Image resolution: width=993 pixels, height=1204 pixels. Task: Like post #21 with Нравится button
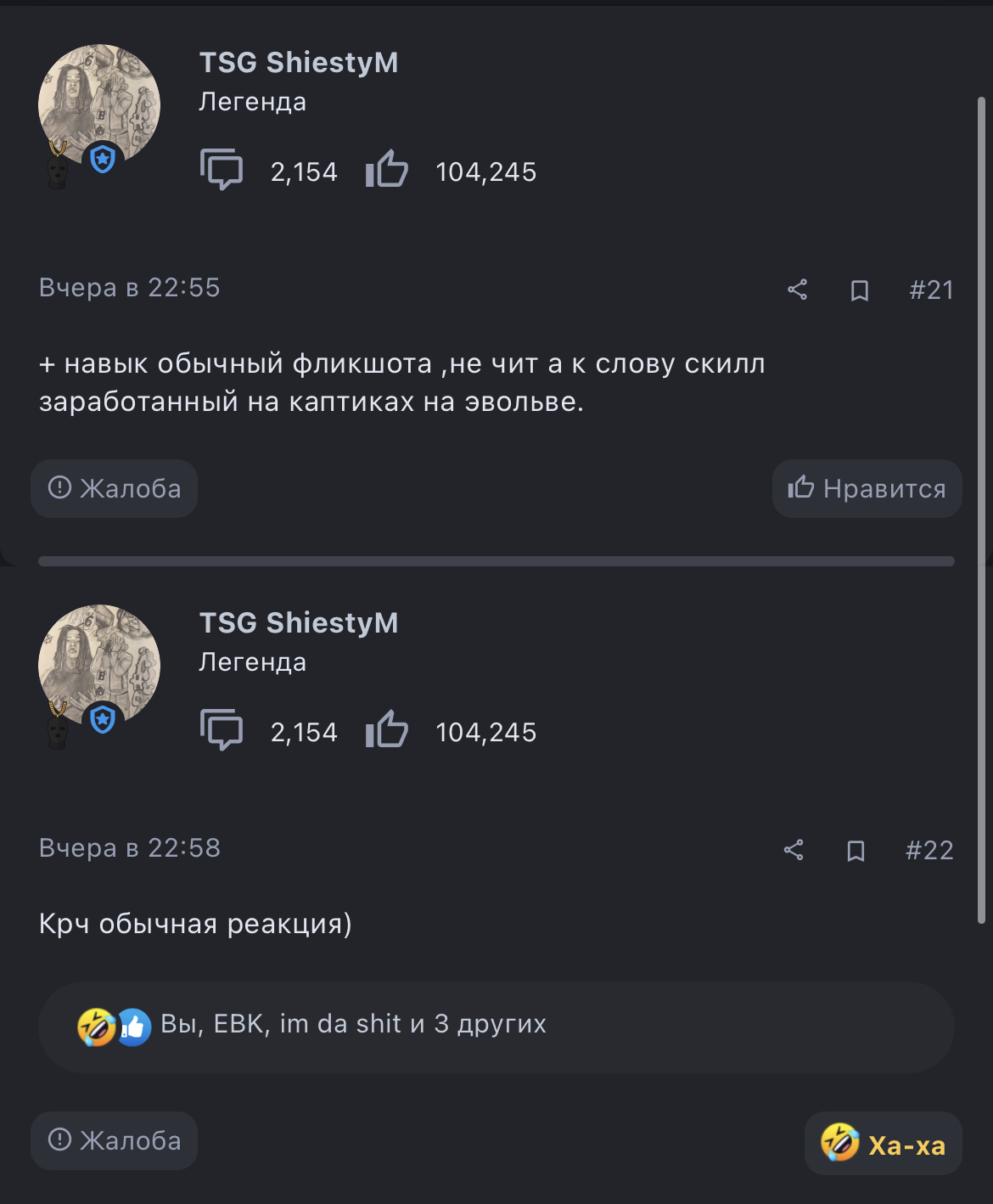(867, 488)
